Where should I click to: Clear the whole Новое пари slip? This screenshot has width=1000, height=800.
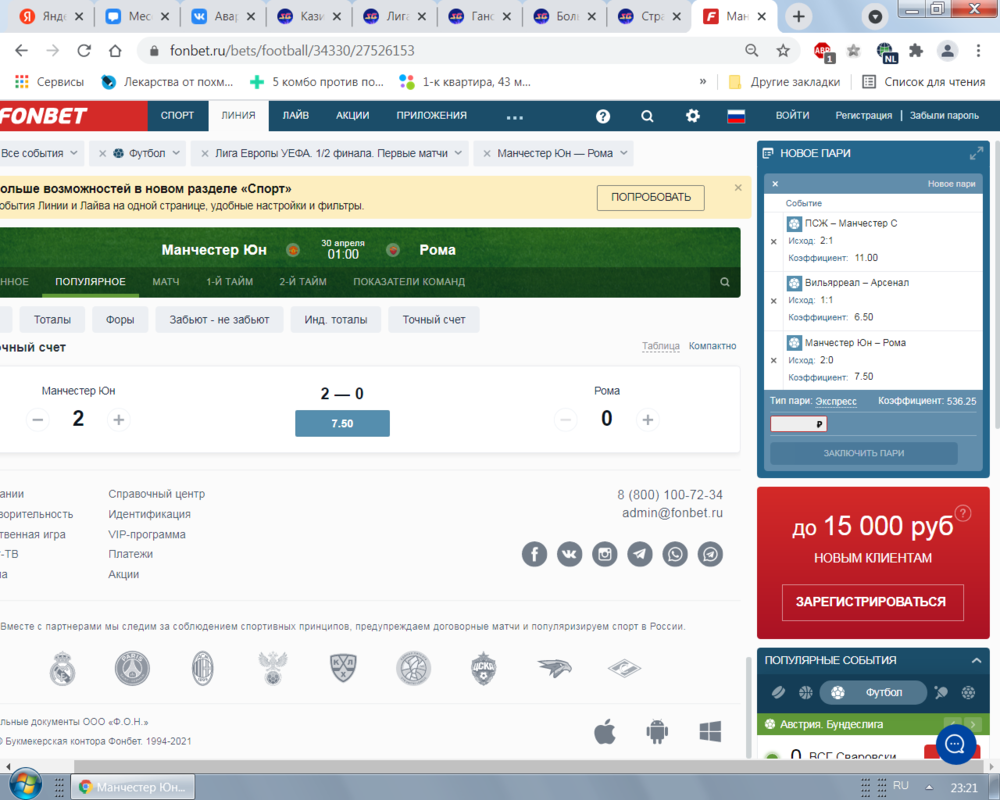[775, 184]
